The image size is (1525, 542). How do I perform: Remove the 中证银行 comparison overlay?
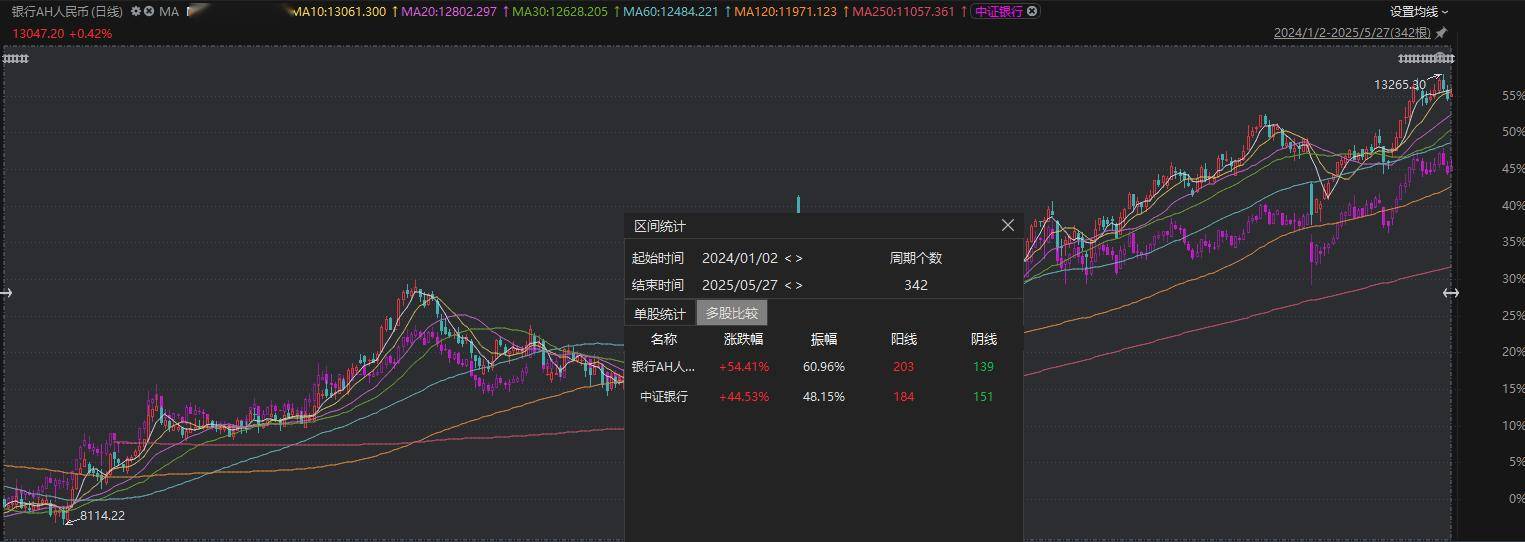(1033, 12)
